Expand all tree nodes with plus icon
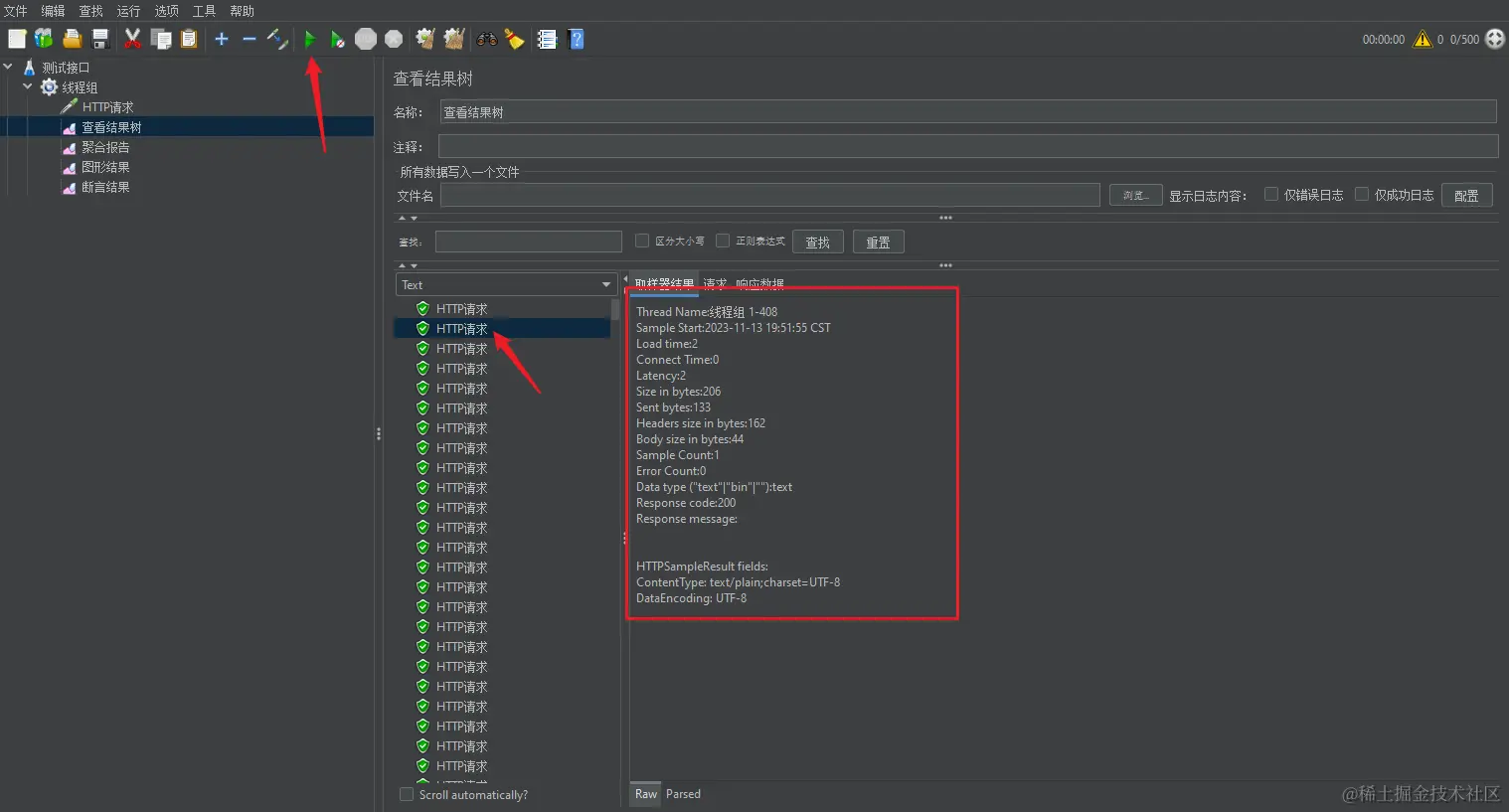 click(222, 39)
